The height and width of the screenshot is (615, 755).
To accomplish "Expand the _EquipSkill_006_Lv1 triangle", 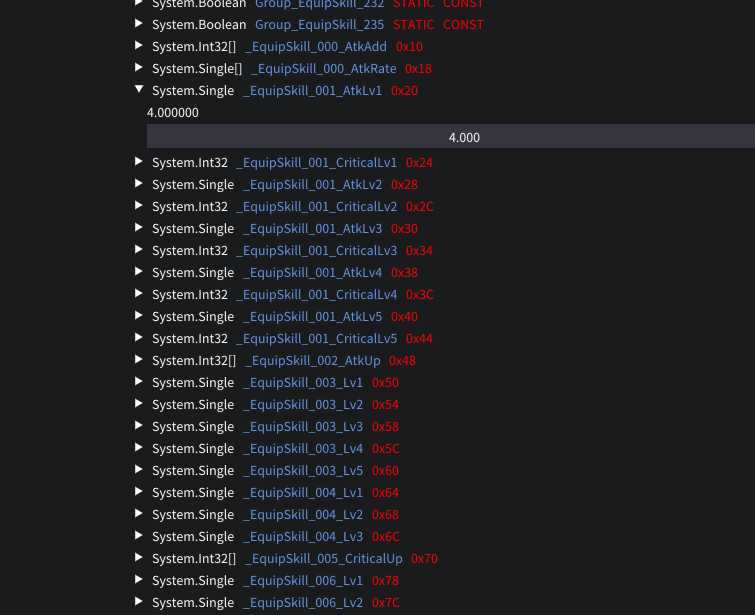I will click(x=139, y=580).
